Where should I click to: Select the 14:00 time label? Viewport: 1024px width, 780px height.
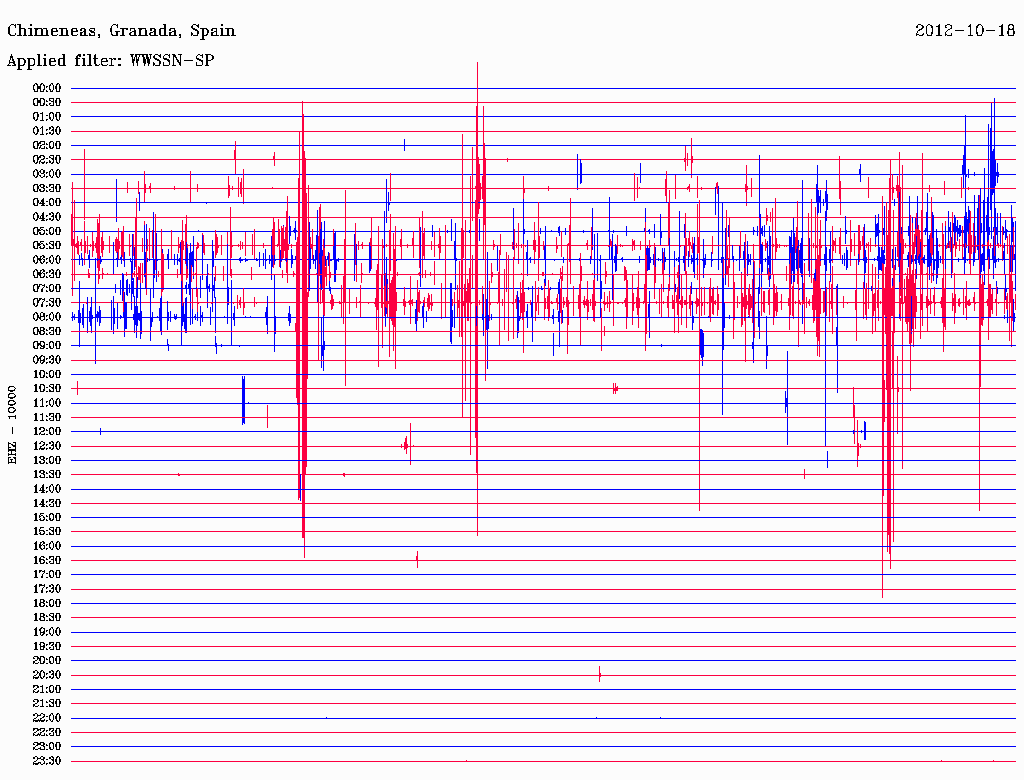[x=46, y=489]
